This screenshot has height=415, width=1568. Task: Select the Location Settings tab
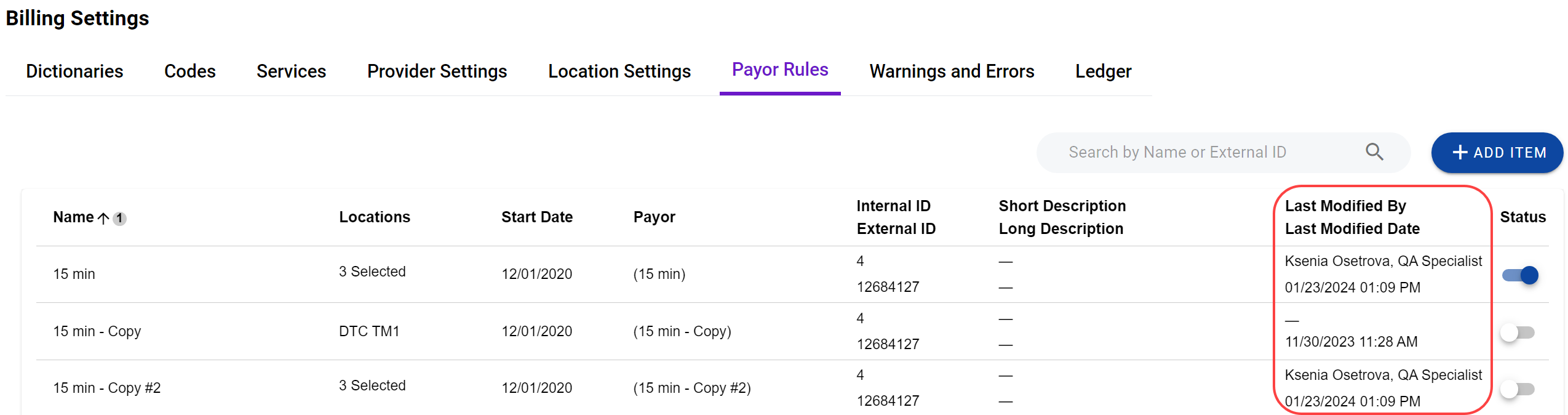click(x=619, y=71)
